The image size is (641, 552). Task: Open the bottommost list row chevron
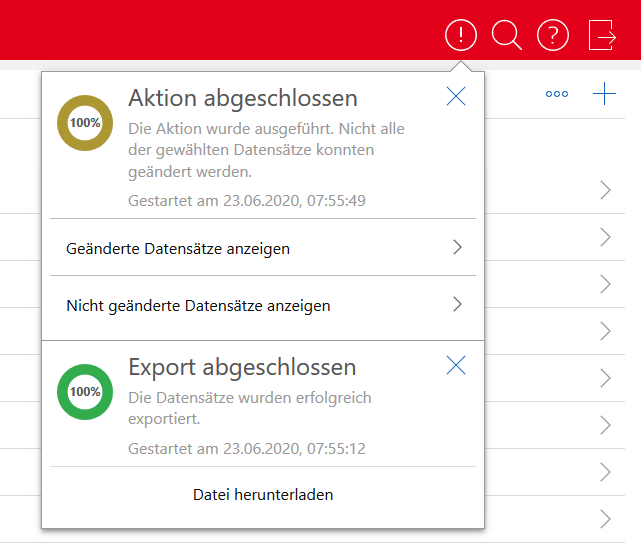[x=605, y=518]
